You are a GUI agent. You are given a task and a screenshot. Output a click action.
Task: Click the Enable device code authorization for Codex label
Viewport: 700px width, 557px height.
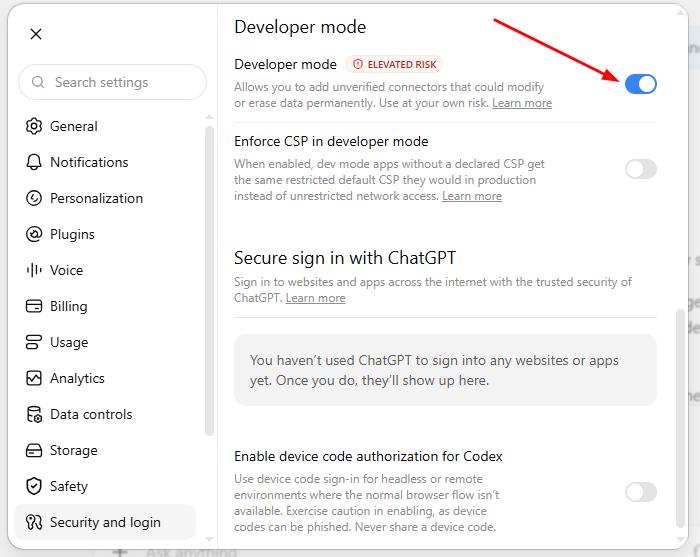click(368, 457)
